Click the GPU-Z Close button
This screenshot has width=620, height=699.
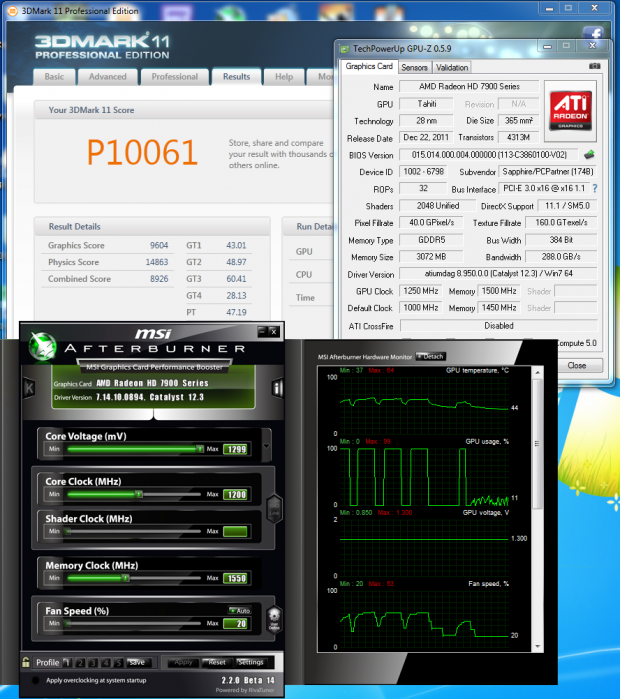(576, 366)
